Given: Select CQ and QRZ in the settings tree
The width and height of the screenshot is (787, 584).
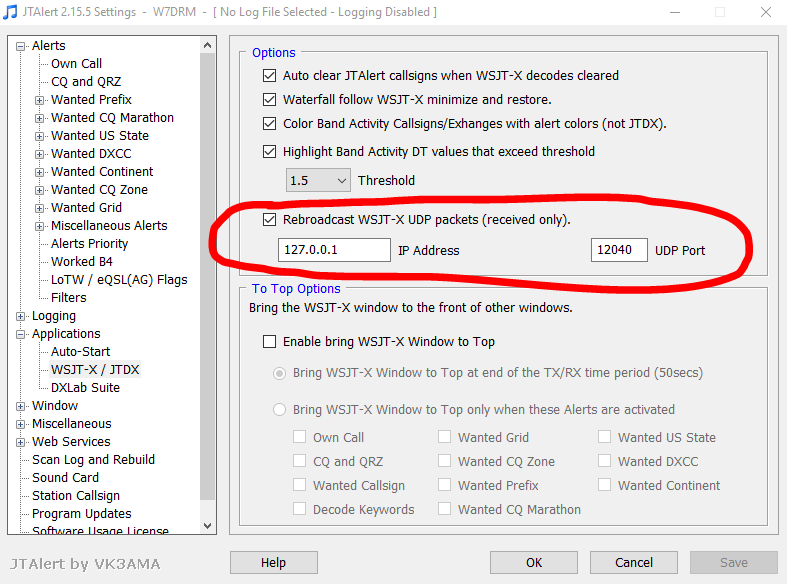Looking at the screenshot, I should [x=86, y=82].
